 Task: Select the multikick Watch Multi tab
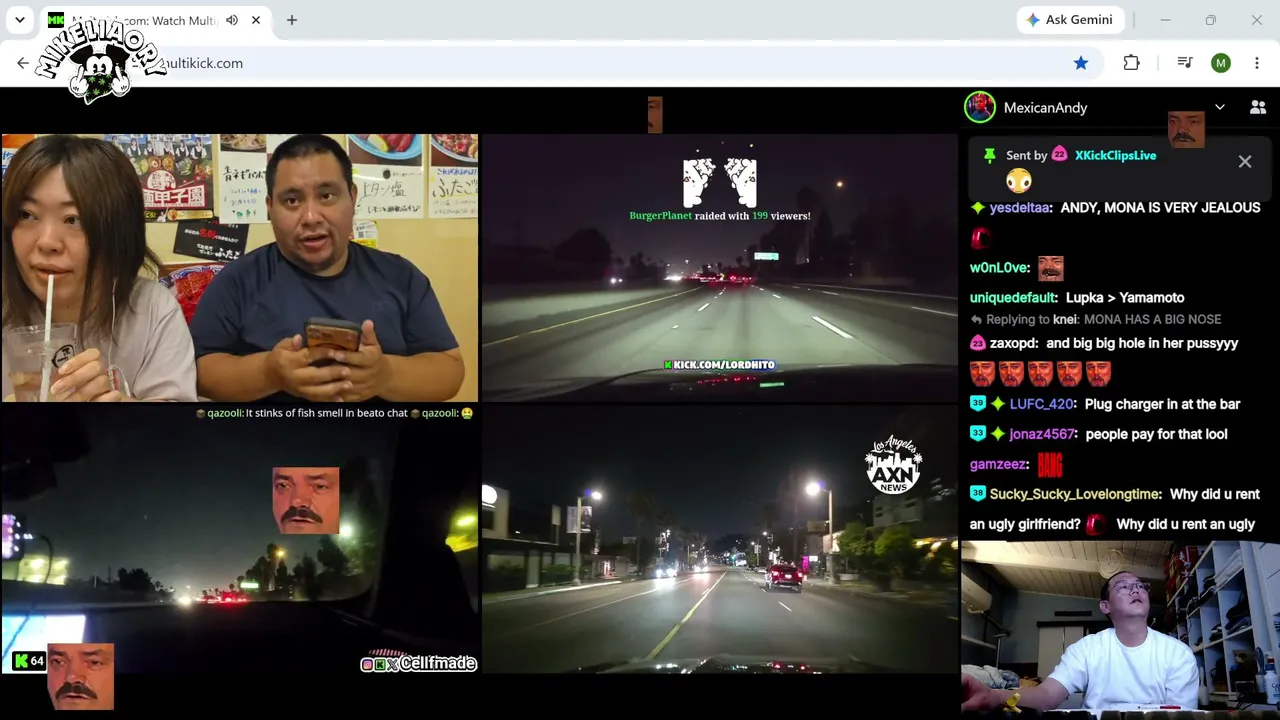(155, 20)
